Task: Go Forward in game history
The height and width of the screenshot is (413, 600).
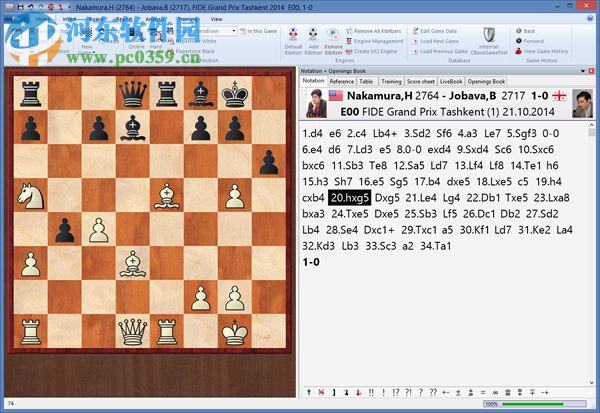Action: [530, 41]
